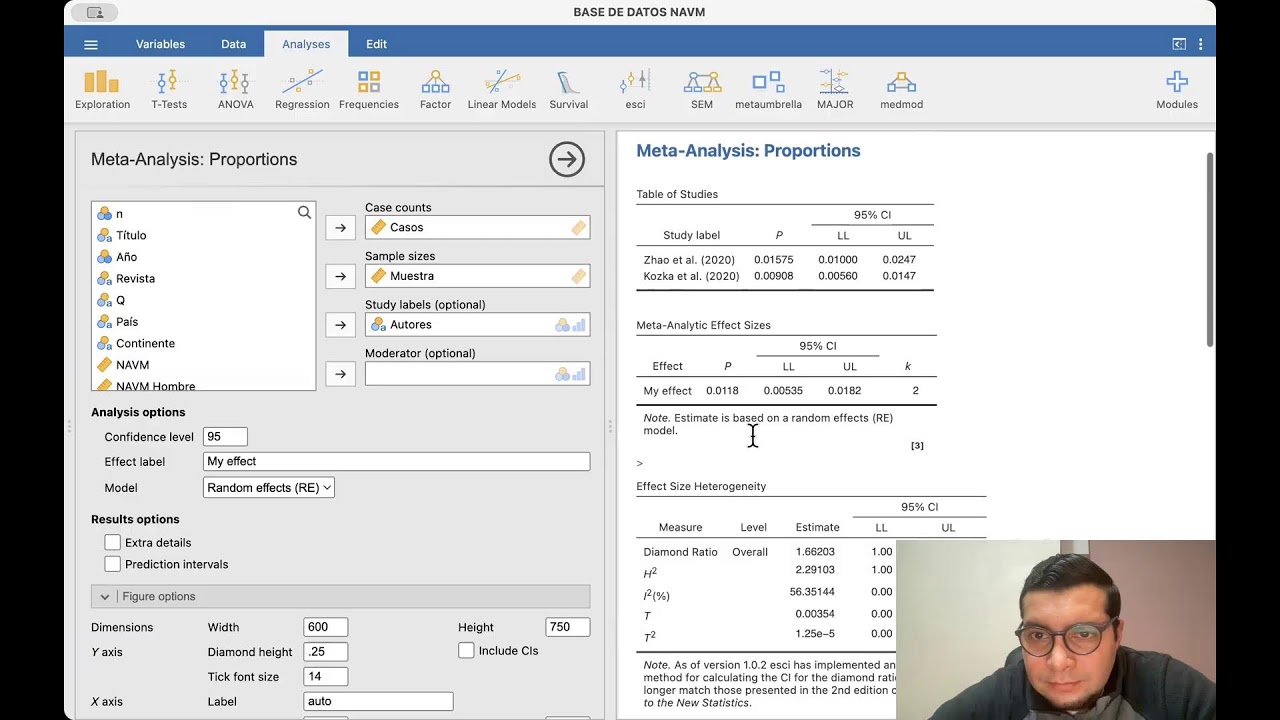This screenshot has width=1280, height=720.
Task: Move variable into Study labels
Action: click(x=340, y=325)
